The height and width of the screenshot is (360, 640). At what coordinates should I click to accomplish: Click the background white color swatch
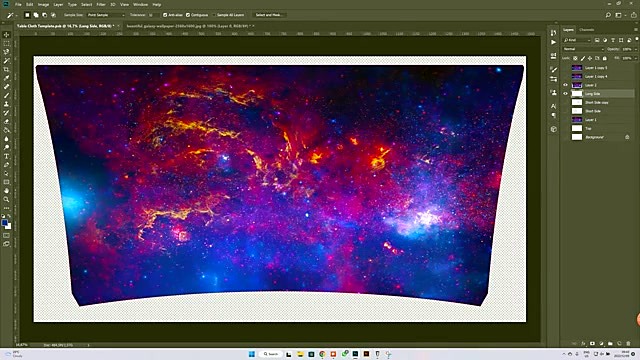click(9, 227)
